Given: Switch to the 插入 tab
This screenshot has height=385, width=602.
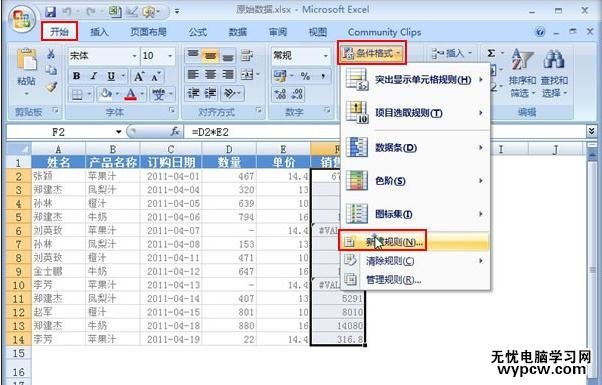Looking at the screenshot, I should [x=99, y=32].
